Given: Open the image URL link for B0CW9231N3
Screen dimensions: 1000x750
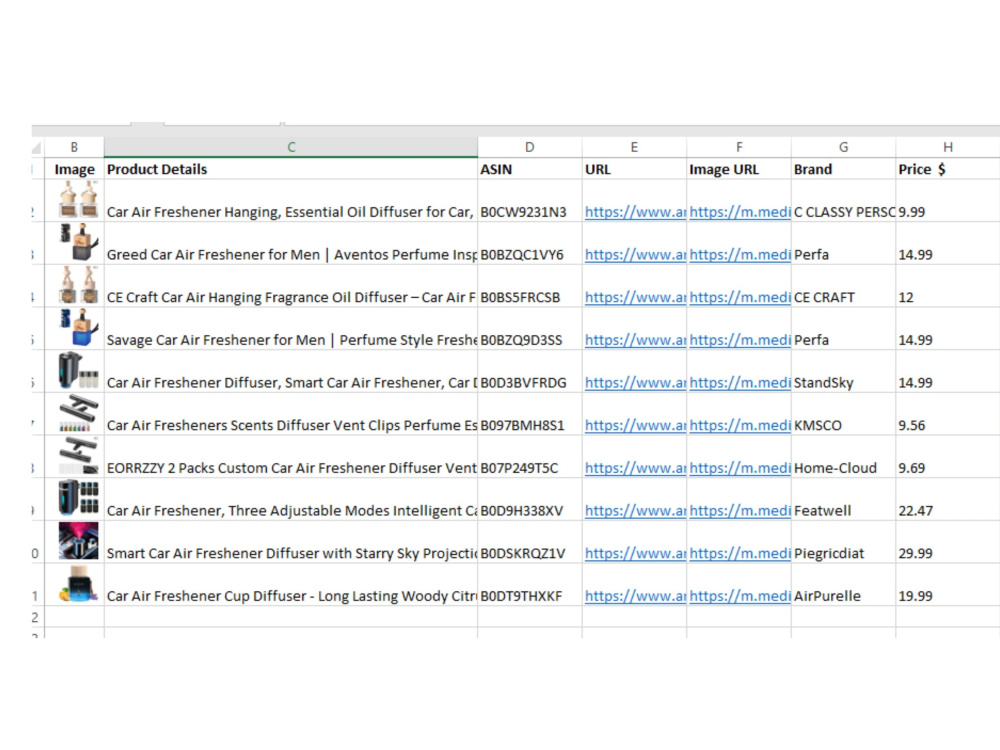Looking at the screenshot, I should click(x=740, y=212).
